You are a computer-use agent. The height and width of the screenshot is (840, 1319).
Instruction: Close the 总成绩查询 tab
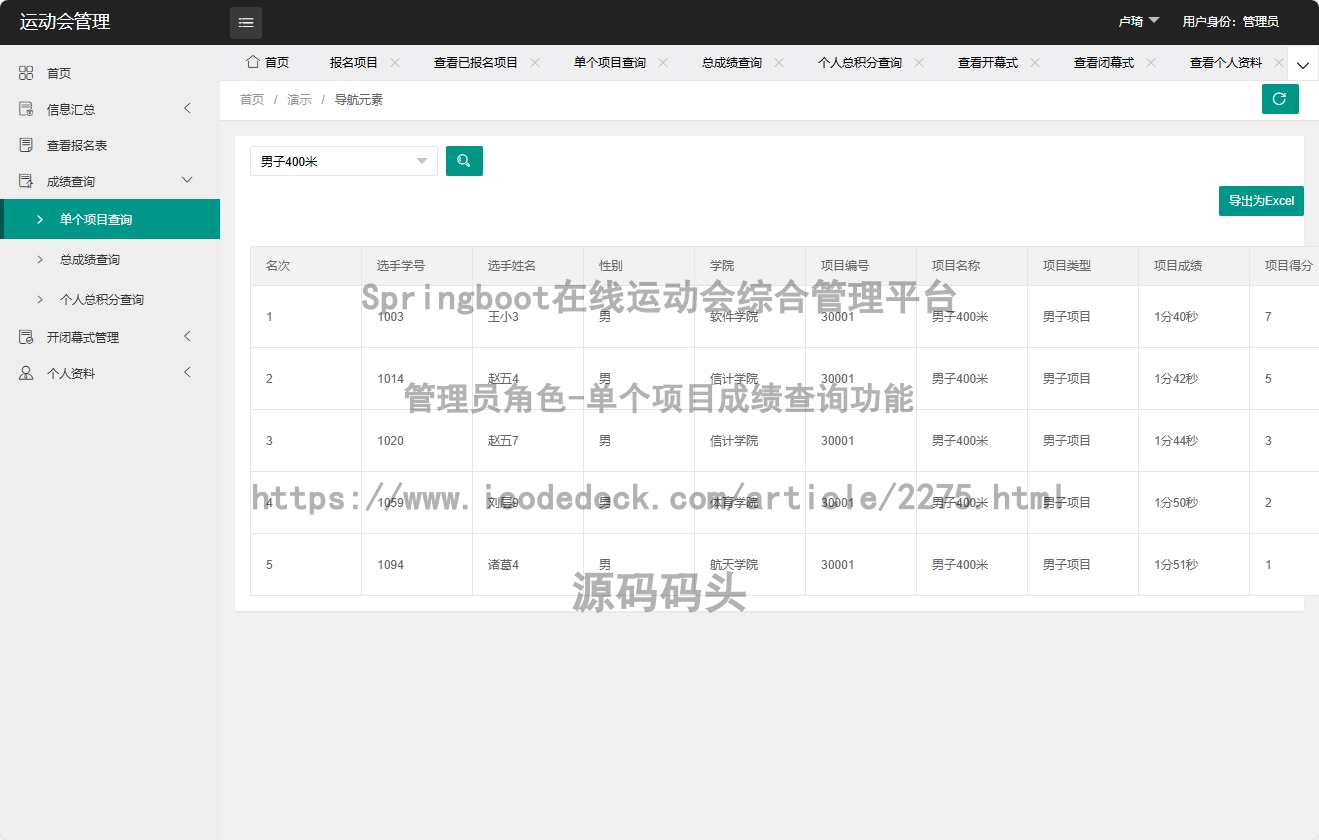[779, 62]
